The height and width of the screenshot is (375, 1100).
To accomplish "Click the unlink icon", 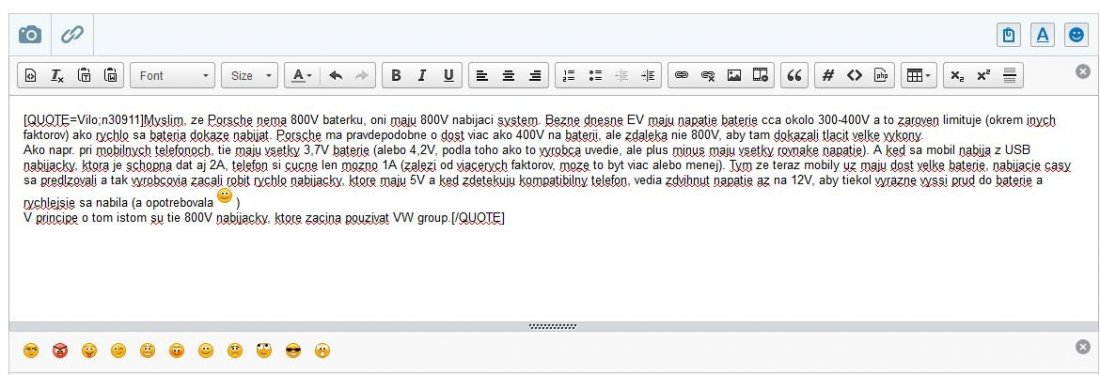I will coord(708,76).
